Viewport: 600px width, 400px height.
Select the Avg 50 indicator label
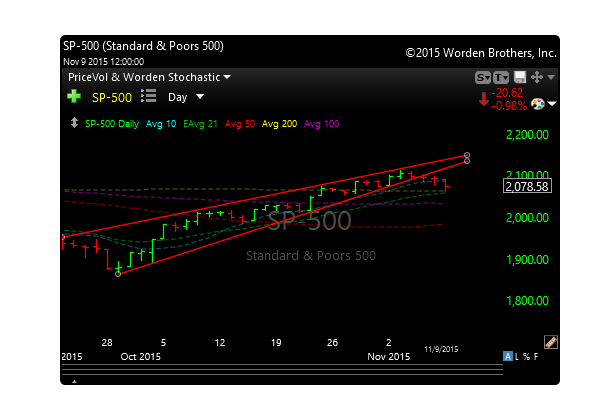[240, 124]
